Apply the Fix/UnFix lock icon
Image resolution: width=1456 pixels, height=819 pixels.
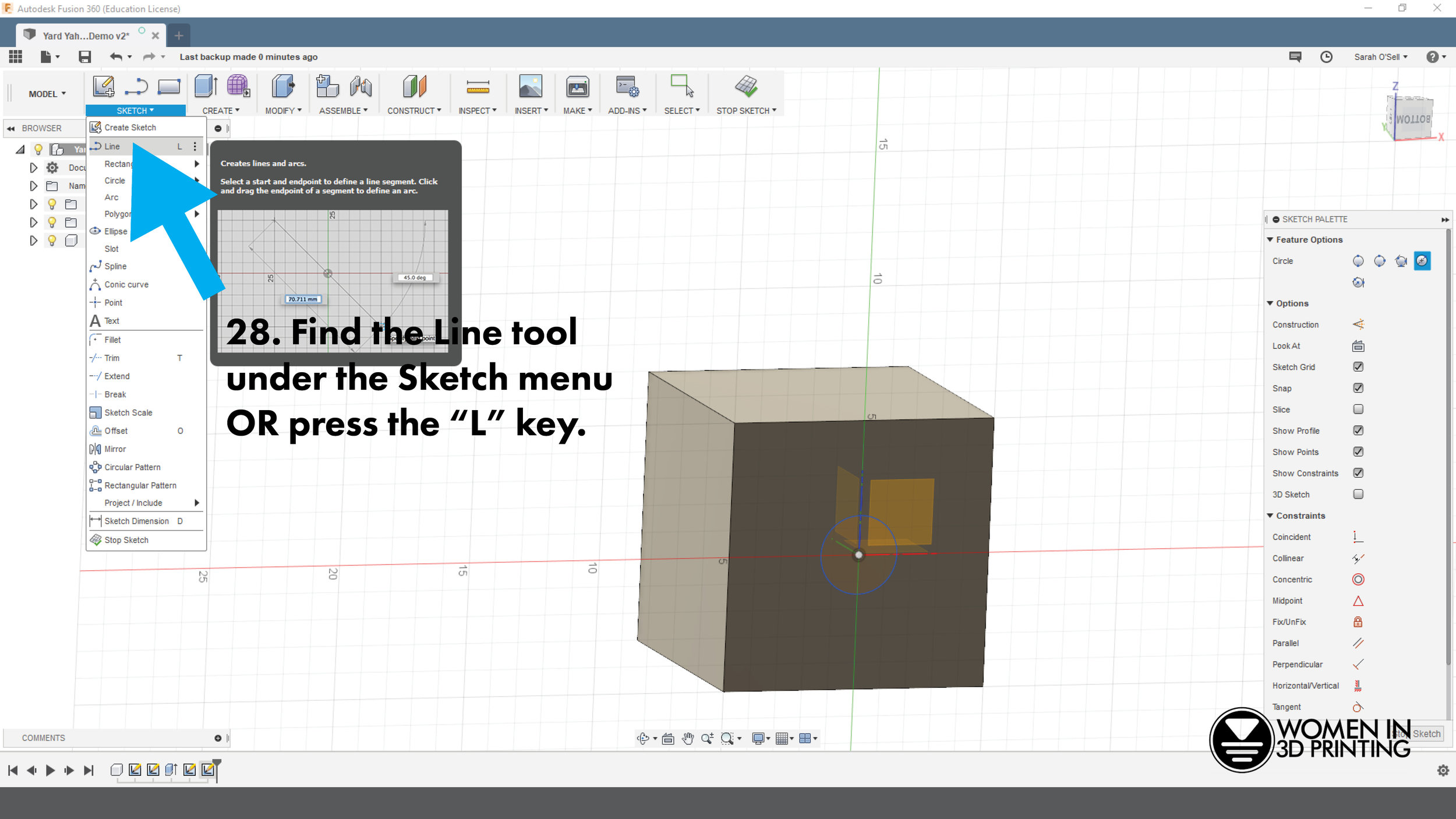(x=1358, y=622)
